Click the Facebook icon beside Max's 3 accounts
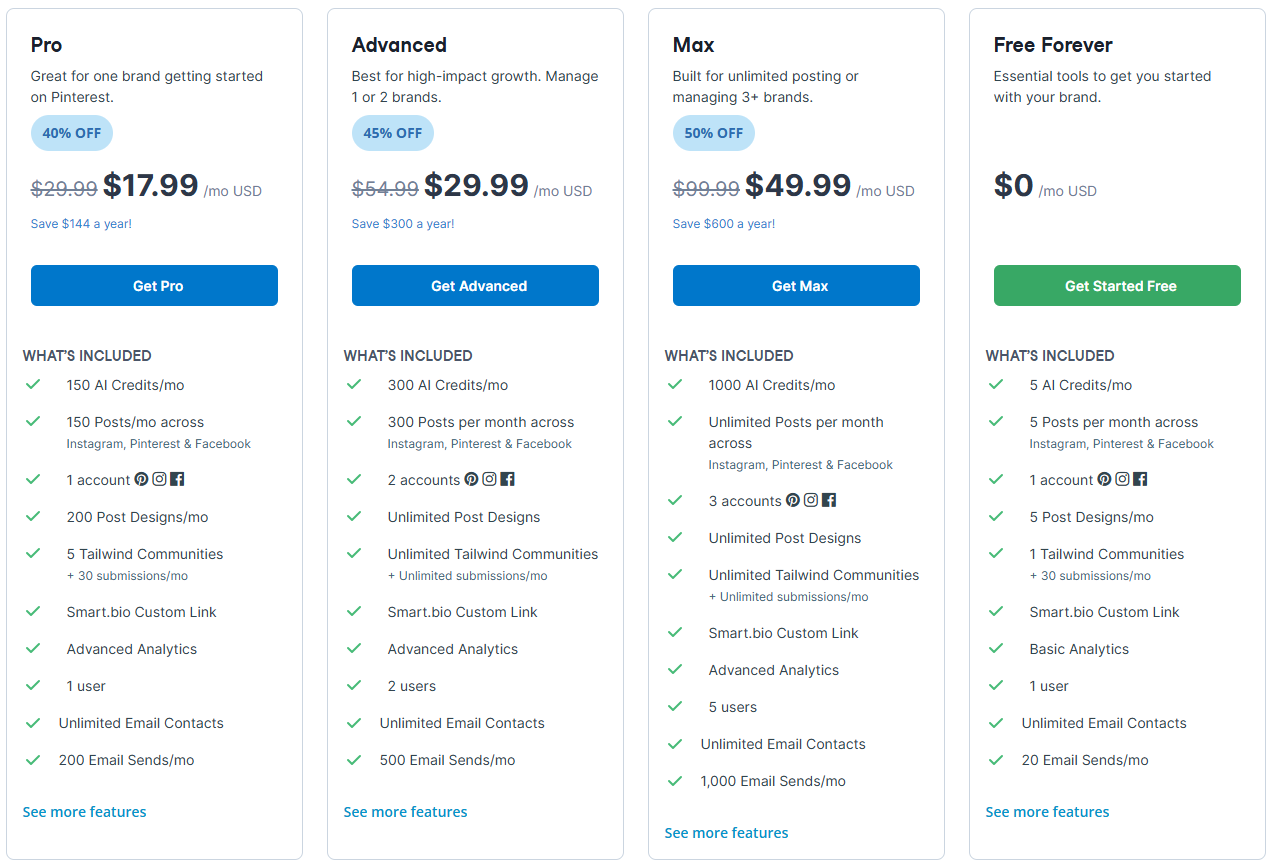1271x865 pixels. pos(829,500)
